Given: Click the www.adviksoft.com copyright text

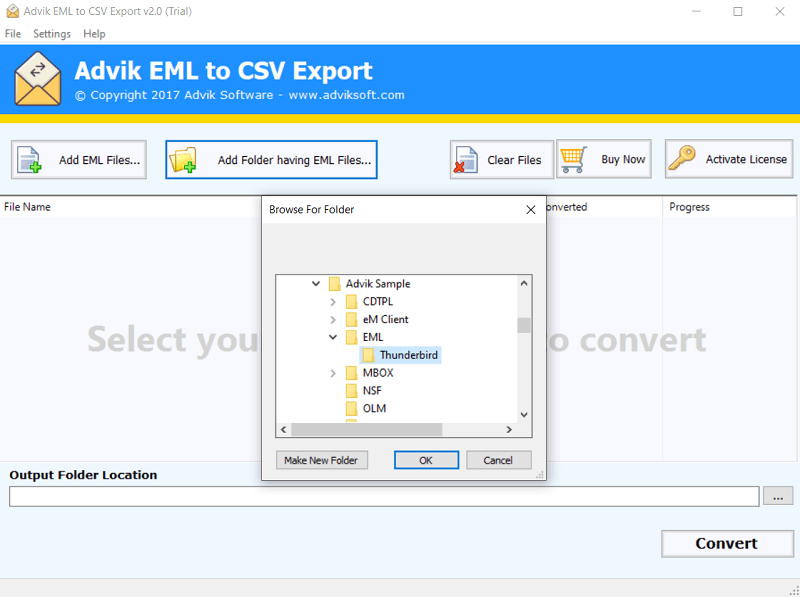Looking at the screenshot, I should 346,95.
